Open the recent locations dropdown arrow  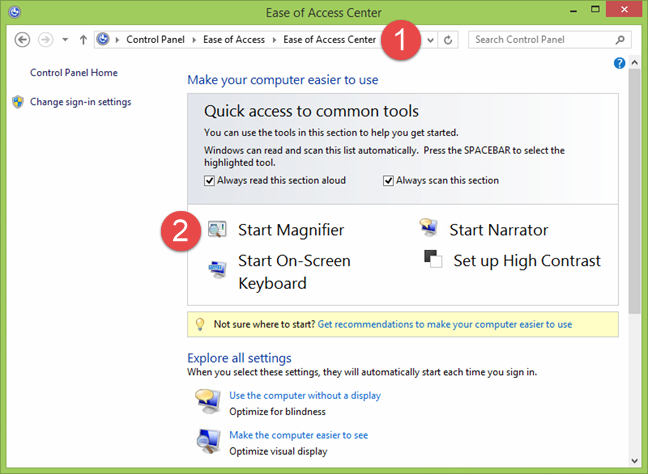(x=65, y=40)
